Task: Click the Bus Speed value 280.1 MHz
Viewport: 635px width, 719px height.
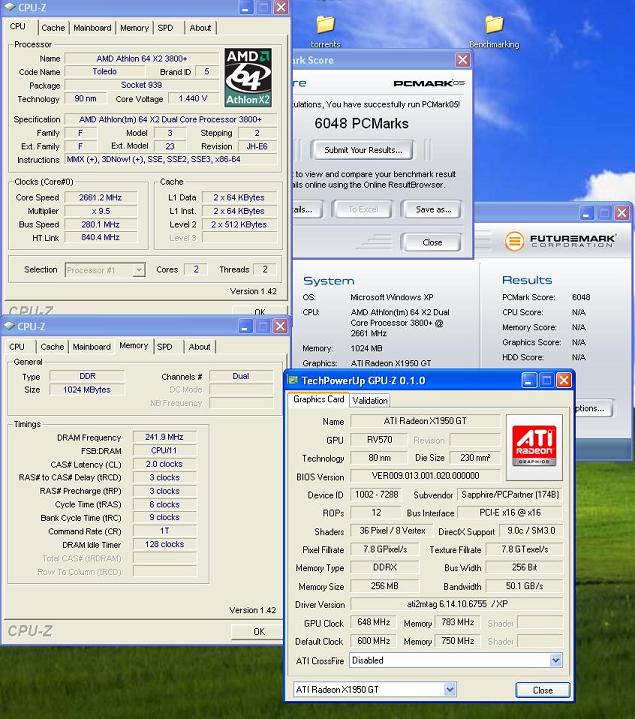Action: click(100, 225)
